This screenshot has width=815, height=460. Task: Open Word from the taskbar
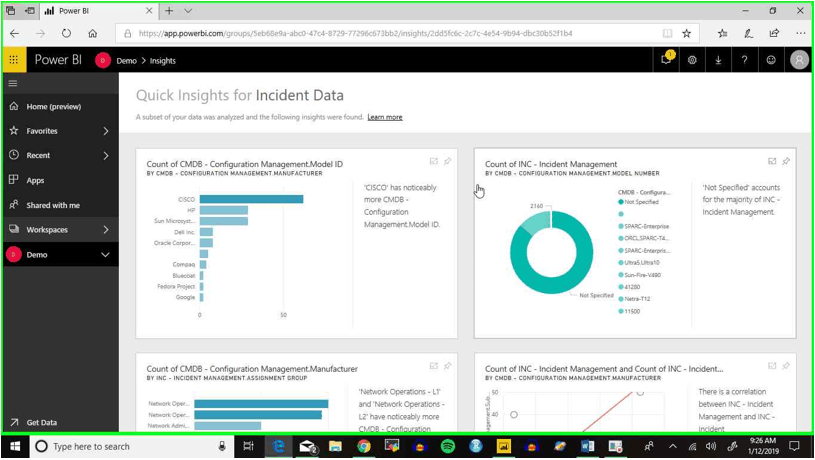click(x=587, y=446)
